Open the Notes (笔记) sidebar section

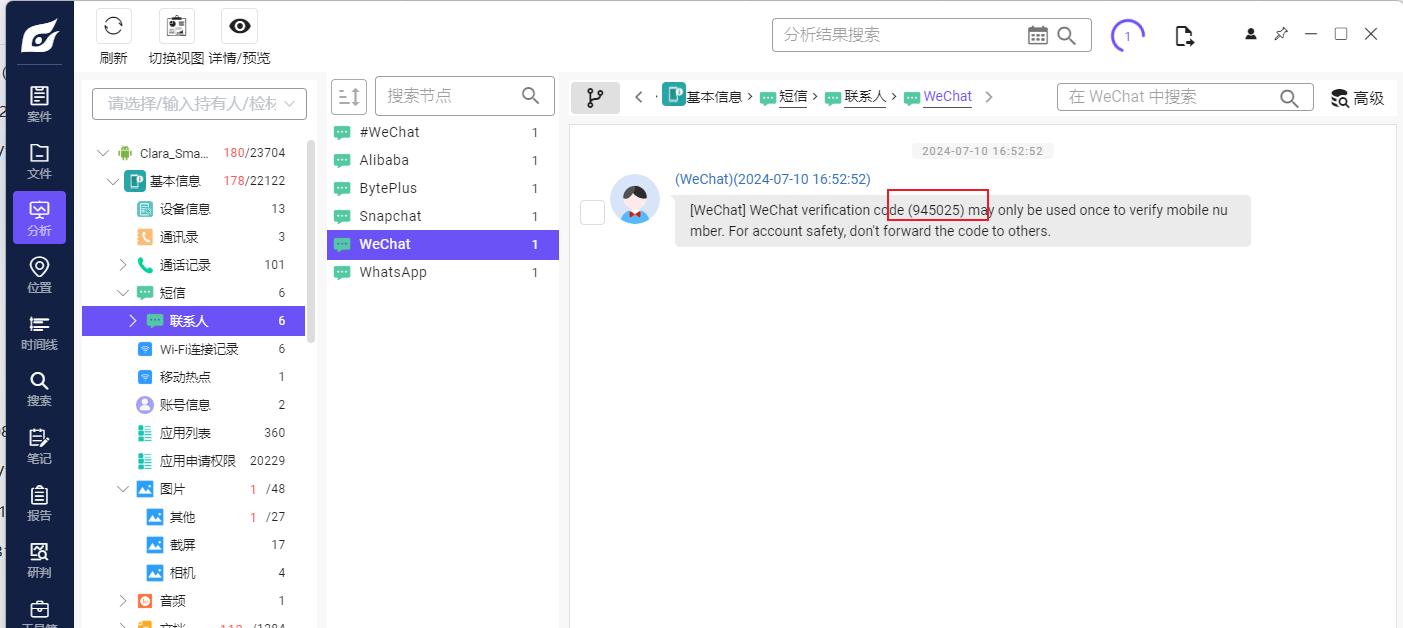39,446
